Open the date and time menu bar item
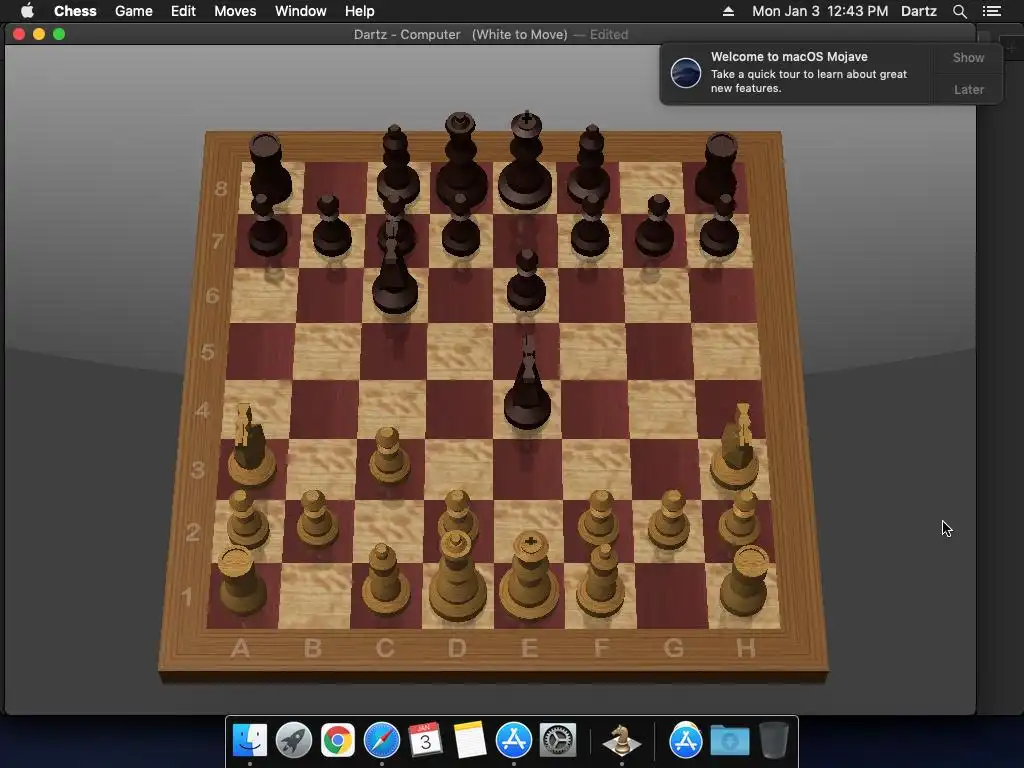Viewport: 1024px width, 768px height. 820,11
